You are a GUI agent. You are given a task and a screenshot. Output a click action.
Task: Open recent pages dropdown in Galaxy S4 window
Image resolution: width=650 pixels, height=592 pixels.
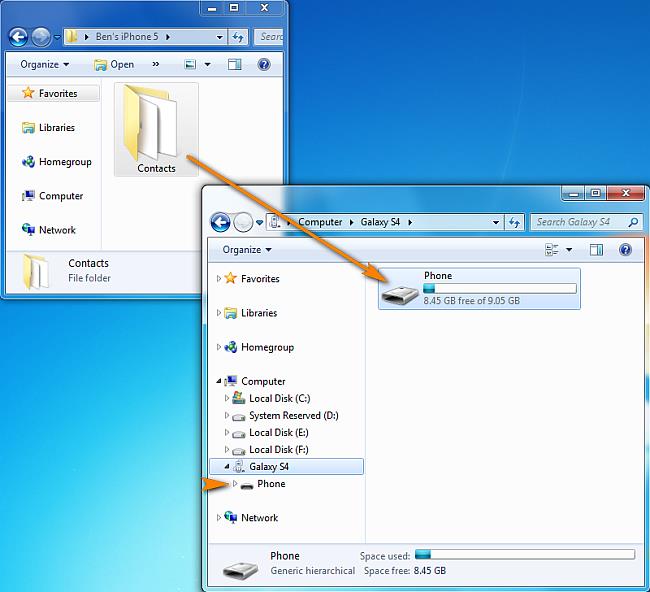[260, 223]
